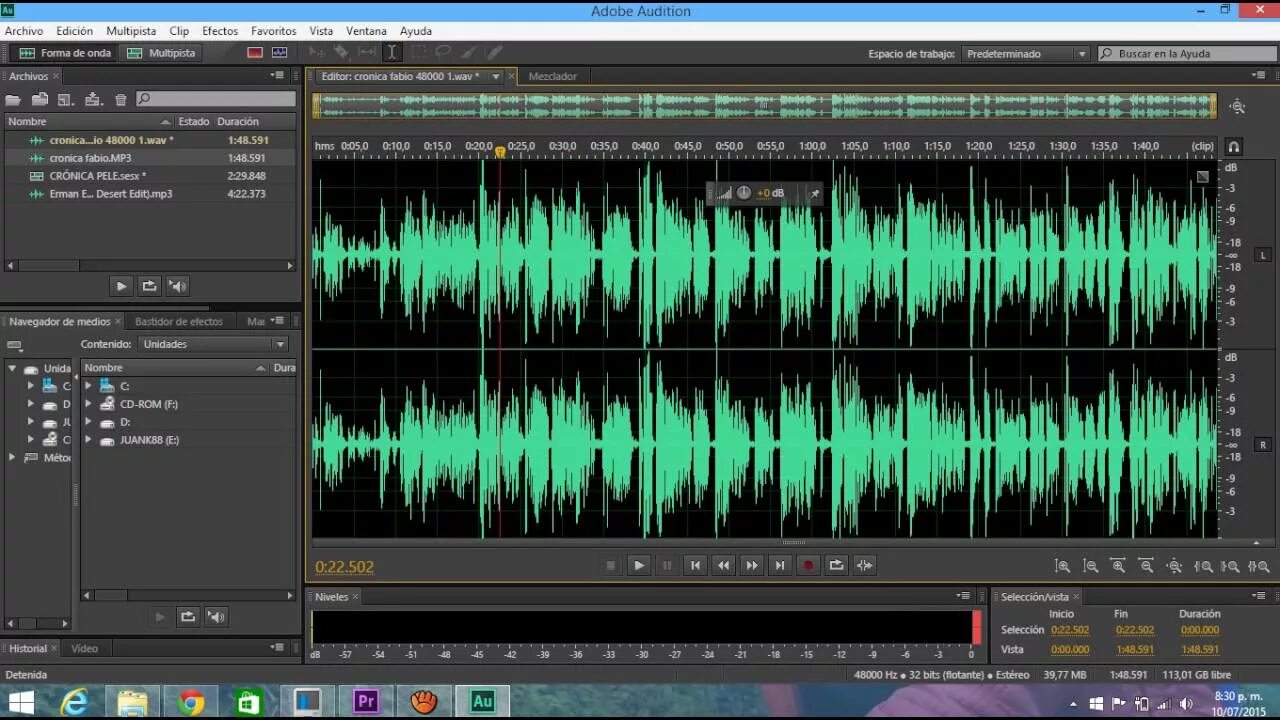This screenshot has width=1280, height=720.
Task: Expand JUANK88 (E:) drive
Action: (x=88, y=440)
